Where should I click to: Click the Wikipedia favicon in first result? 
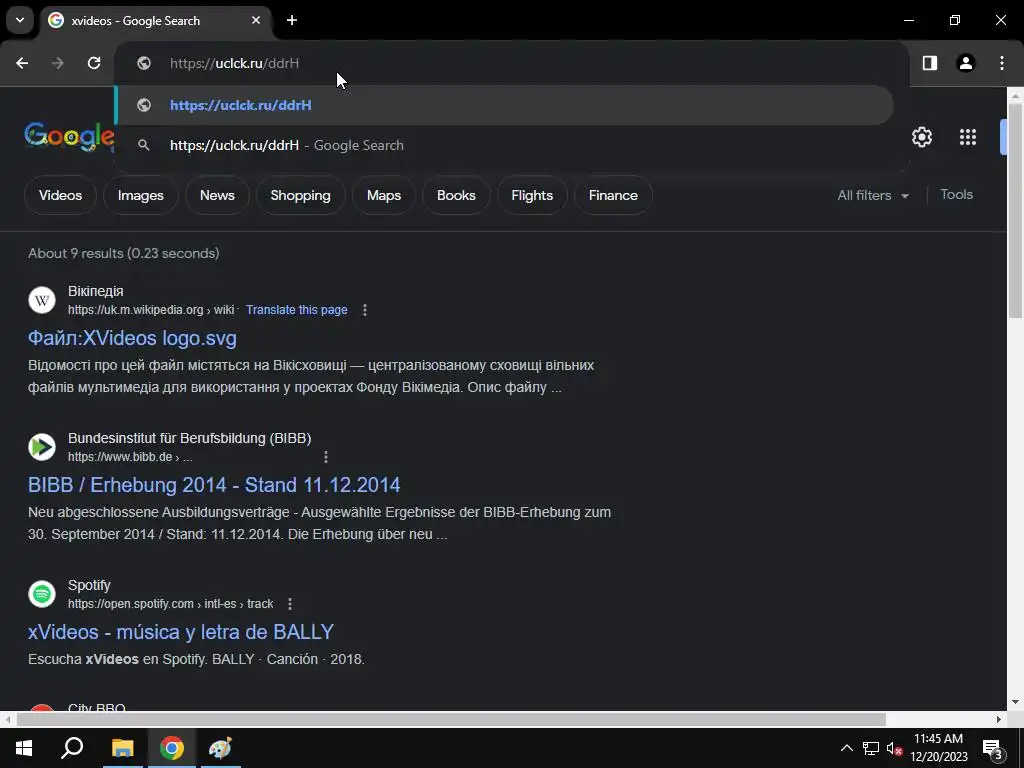42,300
